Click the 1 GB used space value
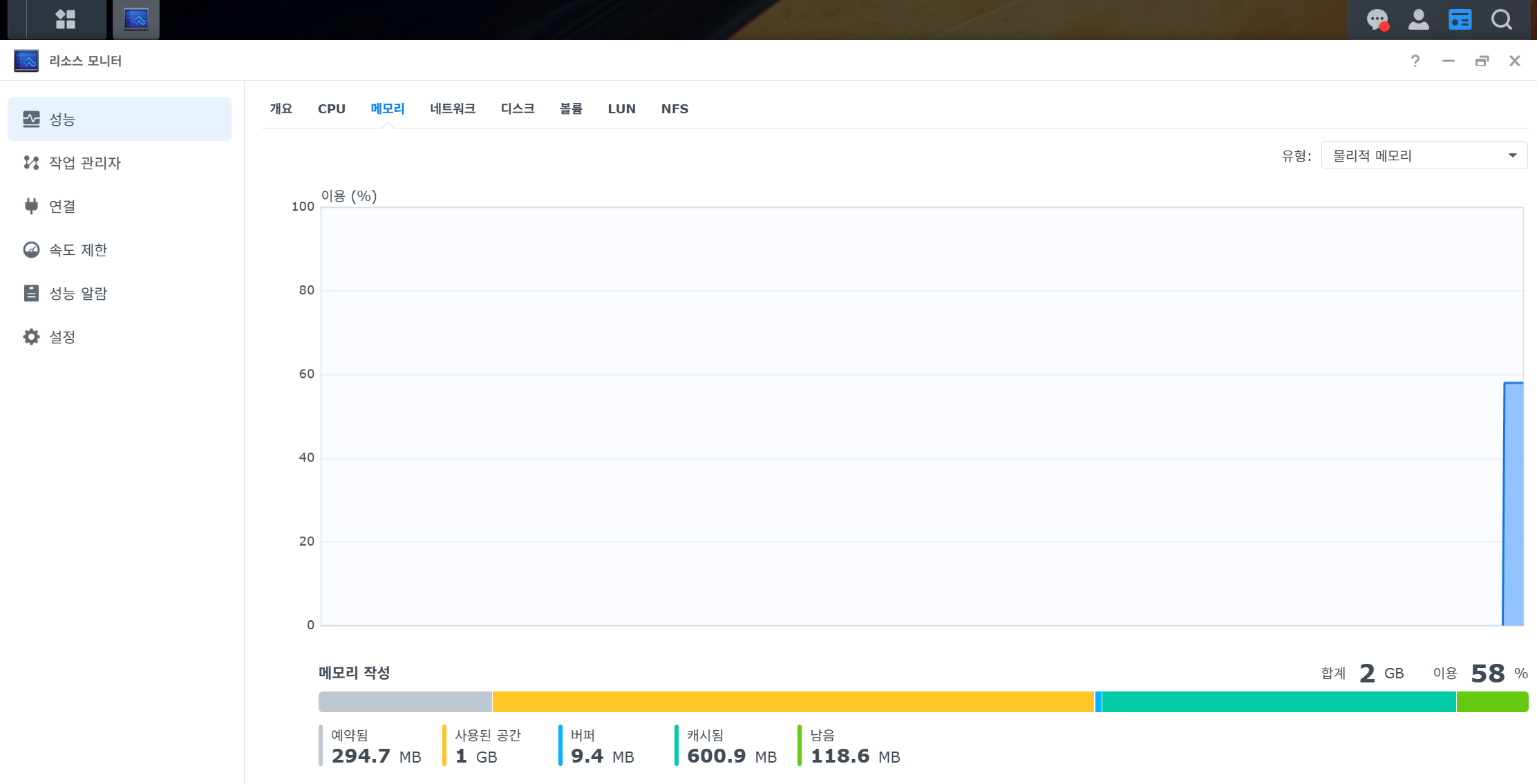The height and width of the screenshot is (784, 1537). tap(476, 756)
